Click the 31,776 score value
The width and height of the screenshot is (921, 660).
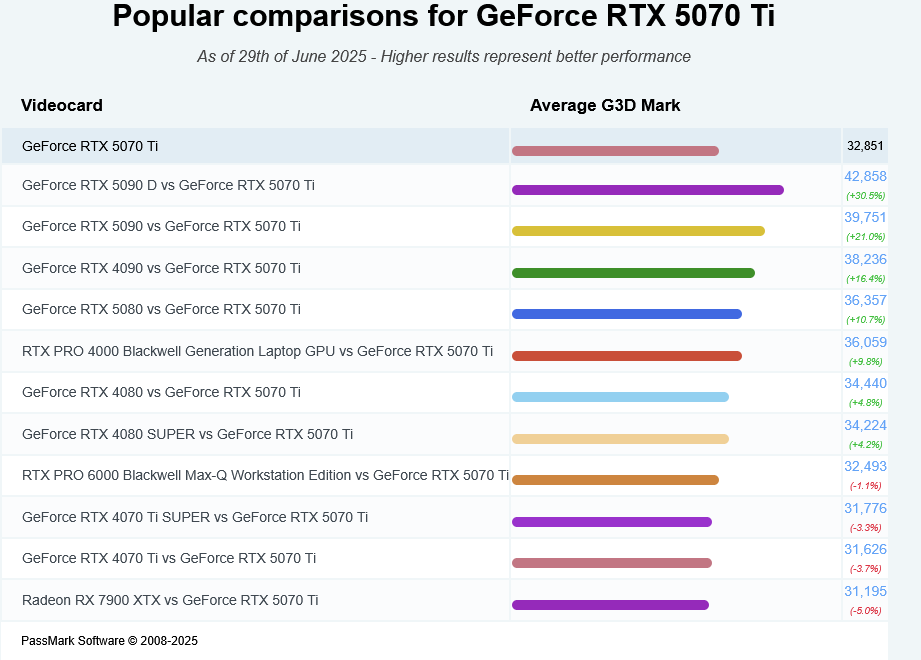[865, 509]
